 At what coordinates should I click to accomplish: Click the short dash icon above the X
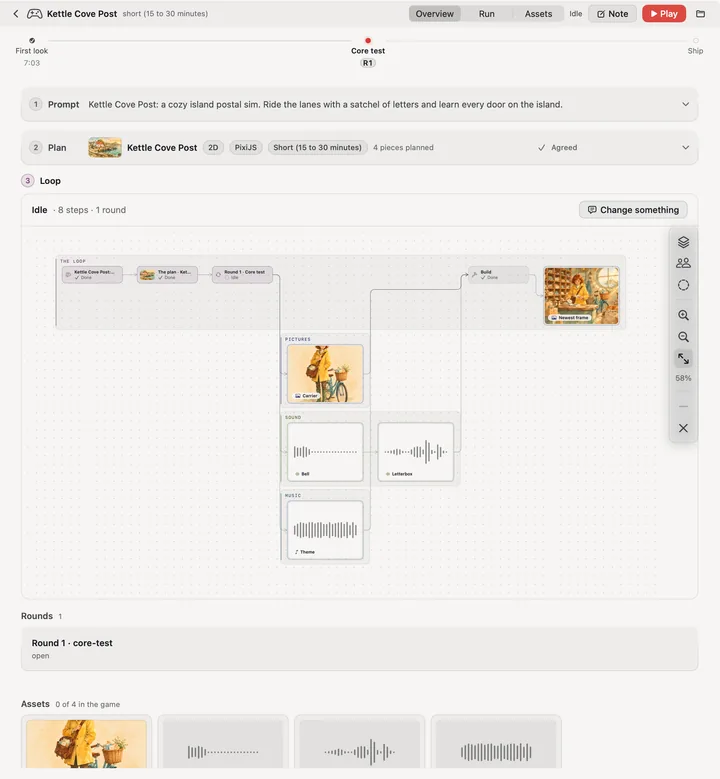click(x=683, y=406)
